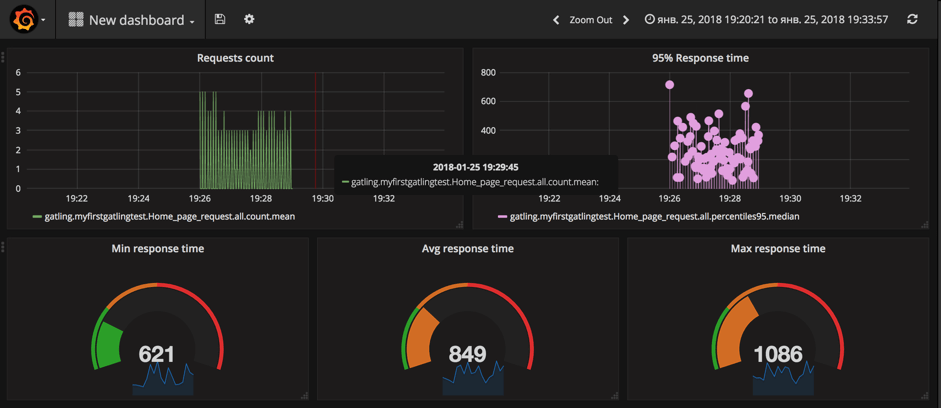Click green color swatch of count.mean legend
Screen dimensions: 941x408
tap(37, 216)
